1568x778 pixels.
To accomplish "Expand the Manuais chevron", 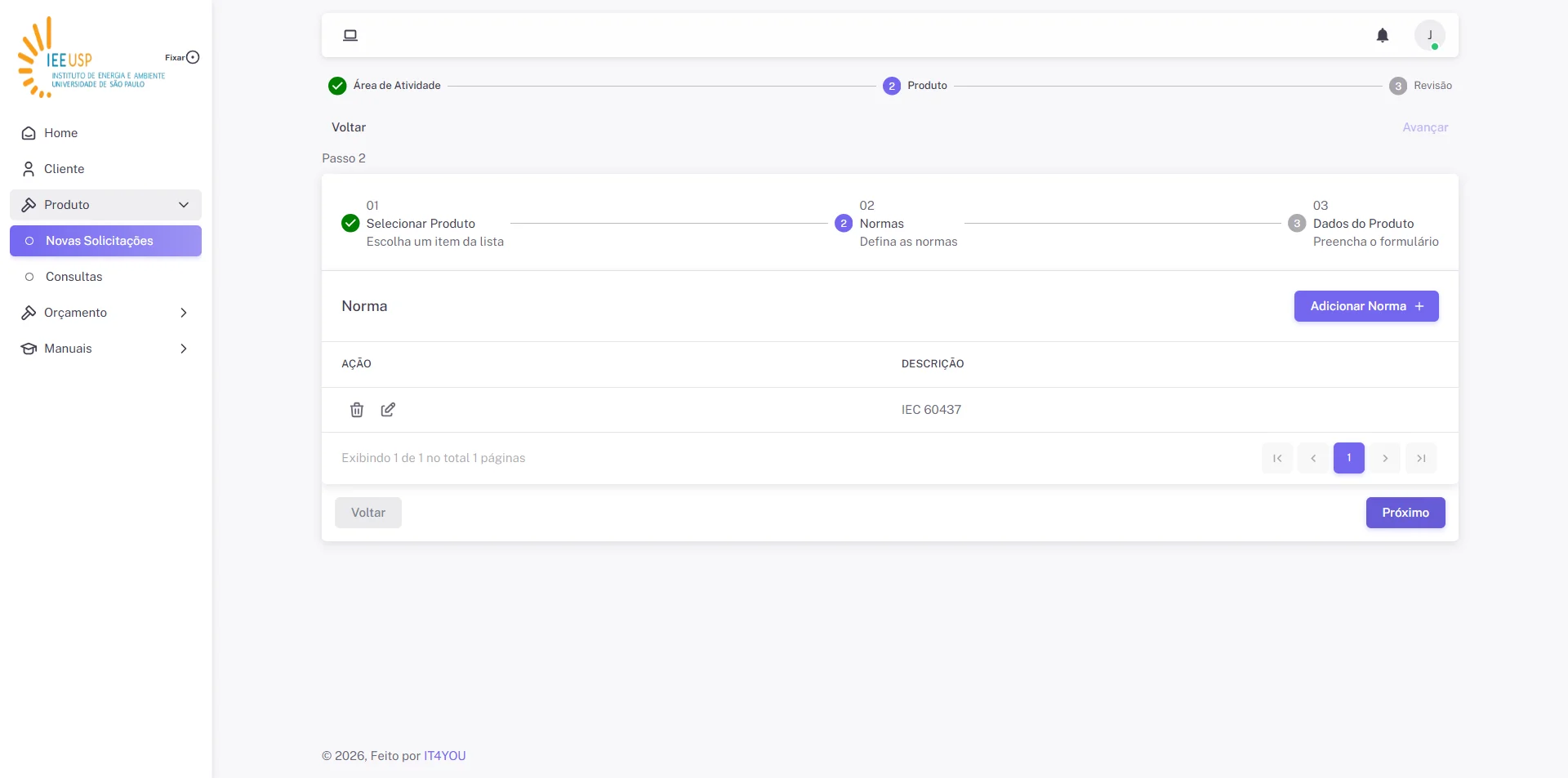I will (x=184, y=349).
